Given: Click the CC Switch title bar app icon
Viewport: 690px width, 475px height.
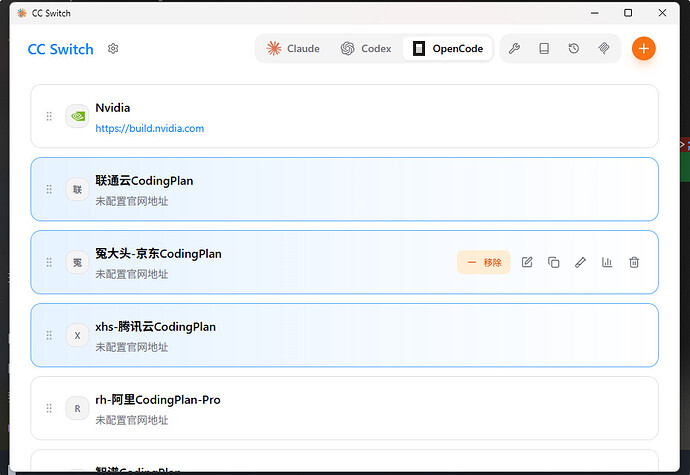Looking at the screenshot, I should [22, 13].
